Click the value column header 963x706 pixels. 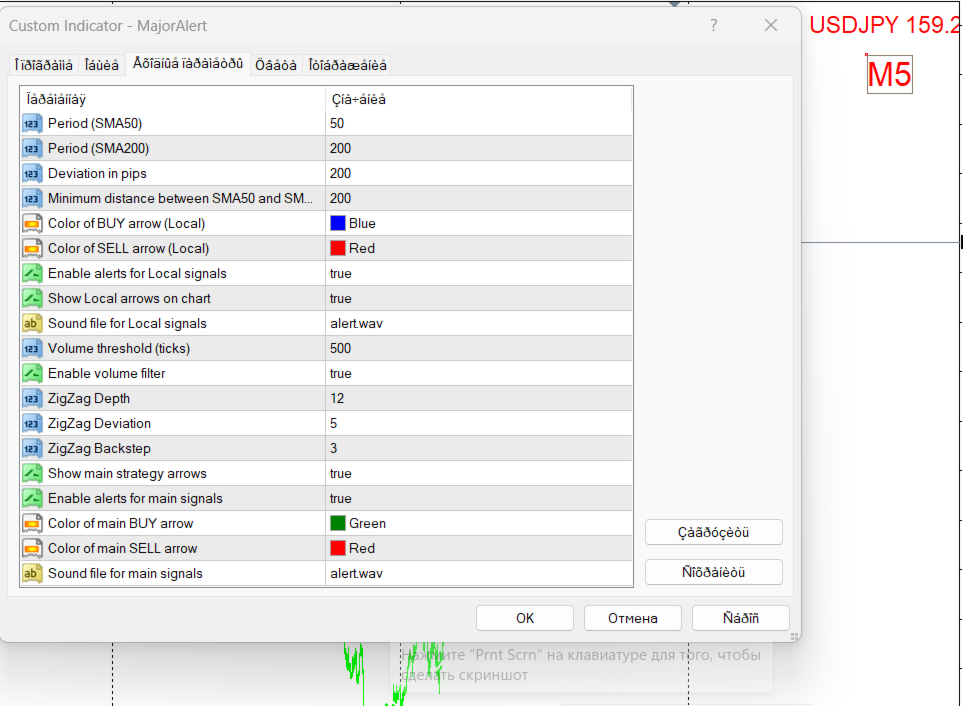(x=478, y=99)
